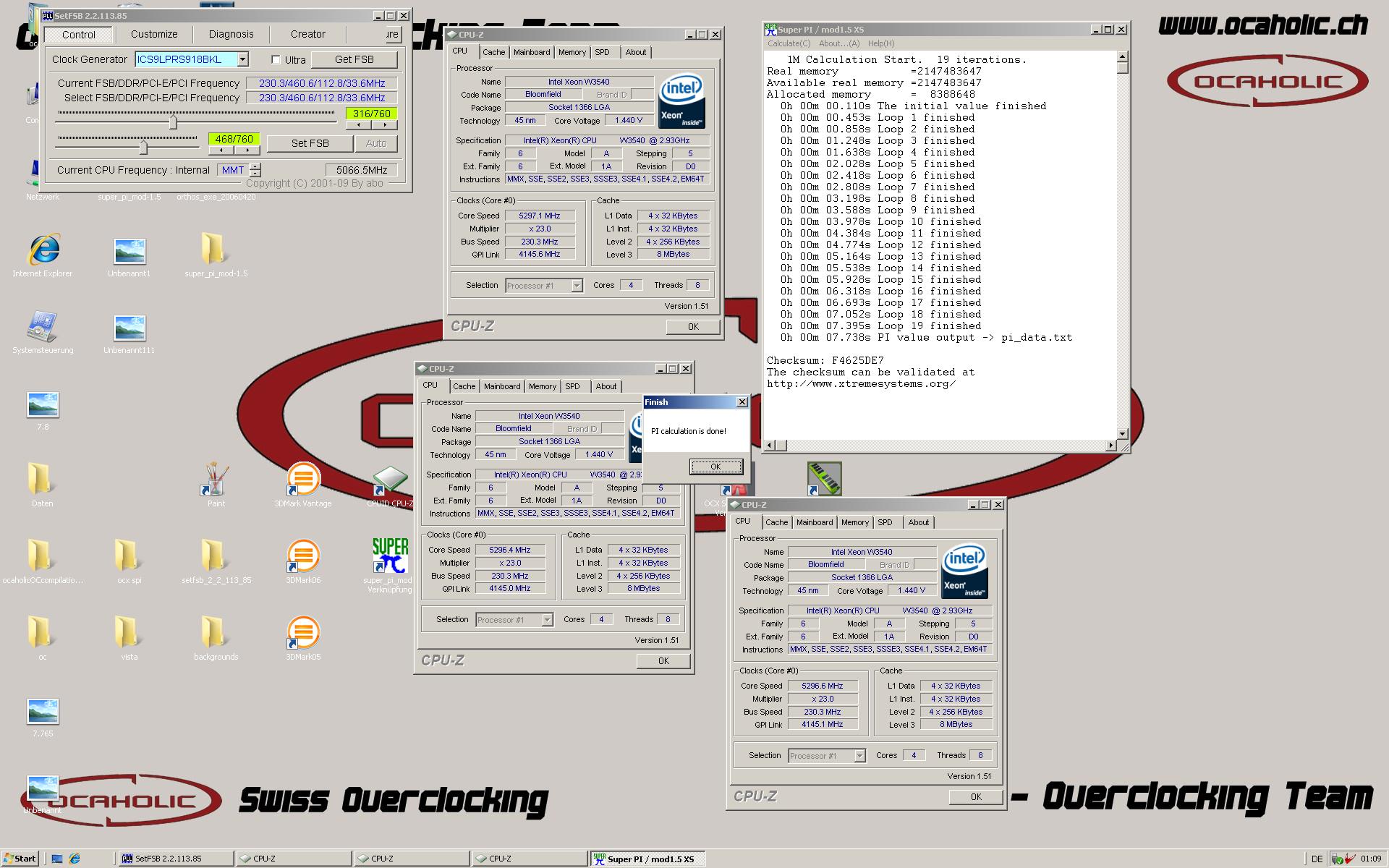The width and height of the screenshot is (1389, 868).
Task: Open the About tab in bottom-right CPU-Z
Action: 919,522
